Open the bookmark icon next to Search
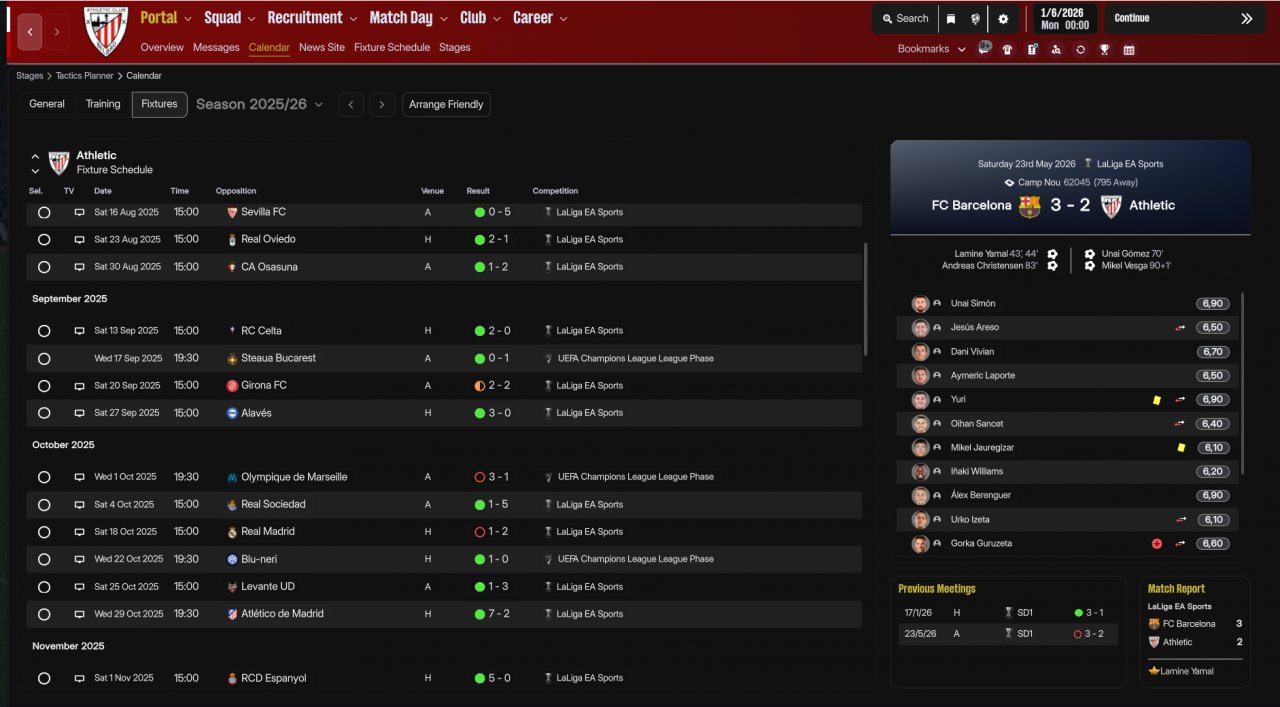Viewport: 1280px width, 707px height. (951, 18)
